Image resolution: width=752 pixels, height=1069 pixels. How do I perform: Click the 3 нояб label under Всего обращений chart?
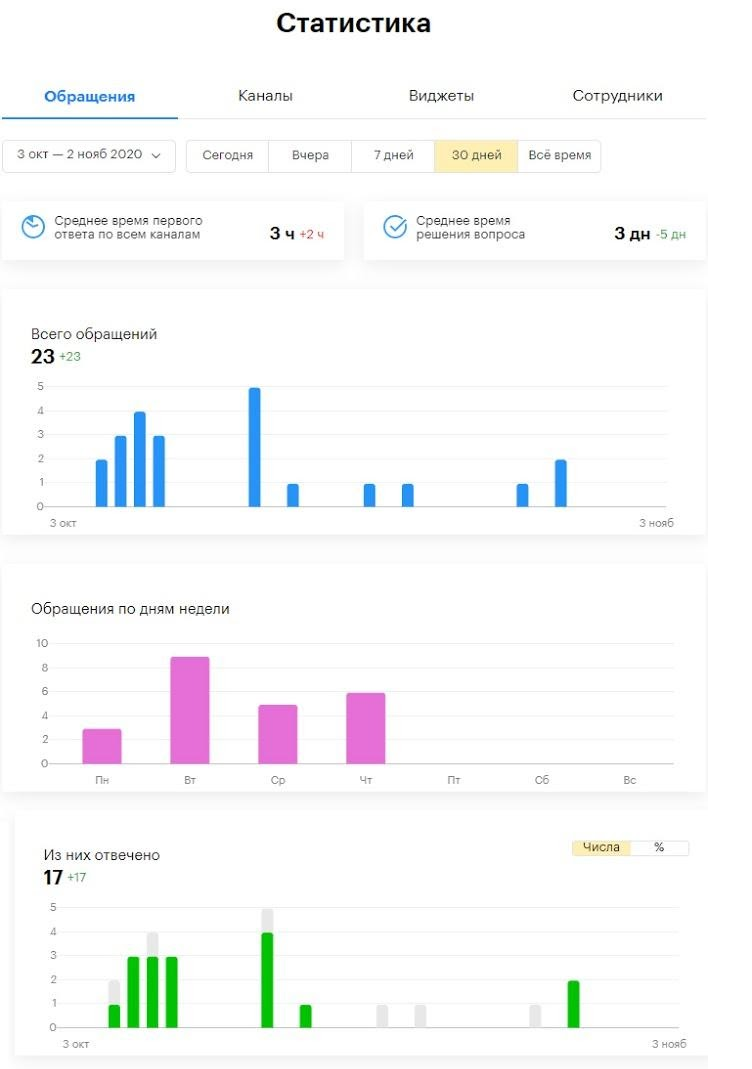pyautogui.click(x=656, y=523)
